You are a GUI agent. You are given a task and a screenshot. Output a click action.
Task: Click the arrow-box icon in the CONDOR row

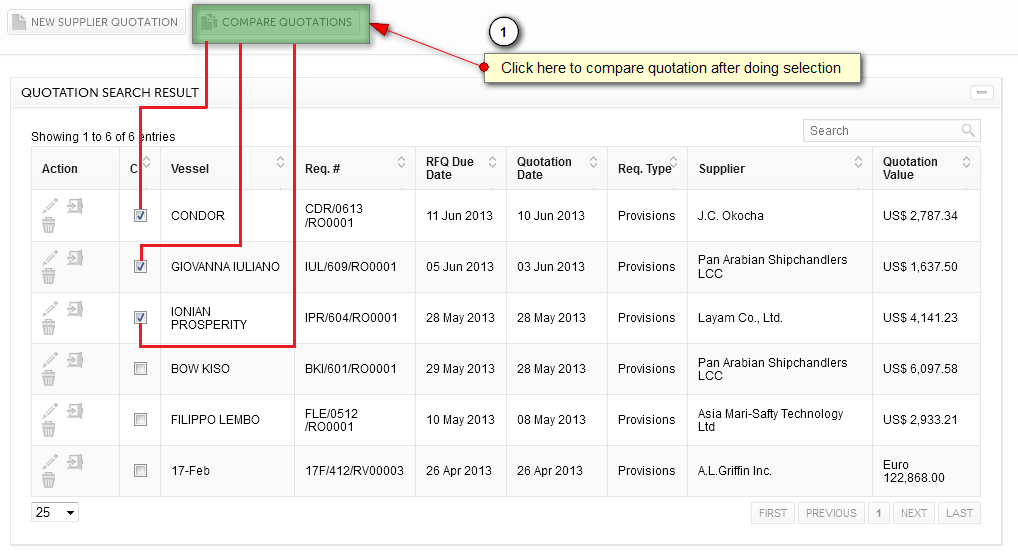75,206
